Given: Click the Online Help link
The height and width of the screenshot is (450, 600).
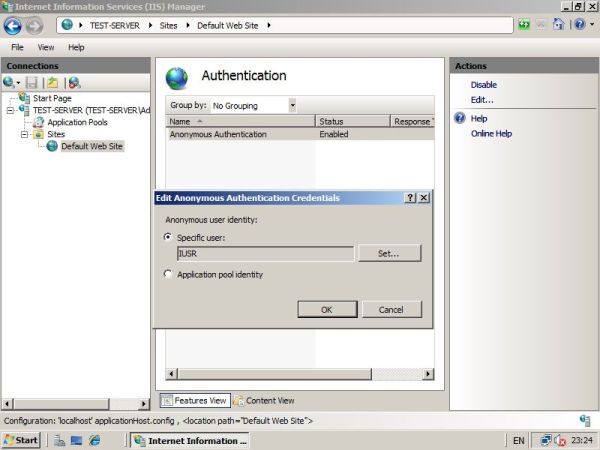Looking at the screenshot, I should click(491, 133).
